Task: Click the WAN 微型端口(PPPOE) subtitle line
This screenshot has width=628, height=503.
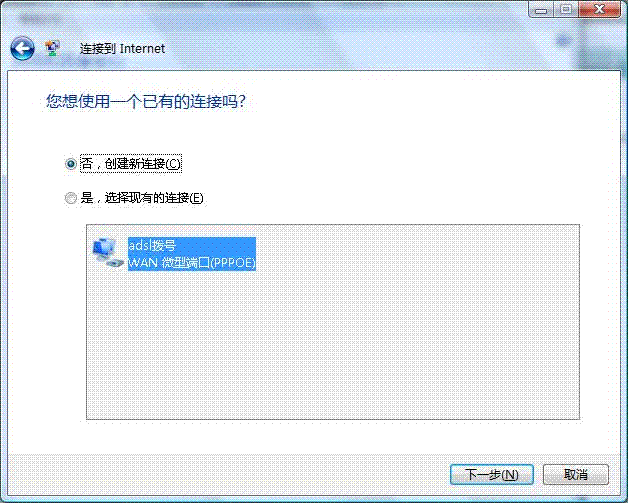Action: tap(191, 262)
